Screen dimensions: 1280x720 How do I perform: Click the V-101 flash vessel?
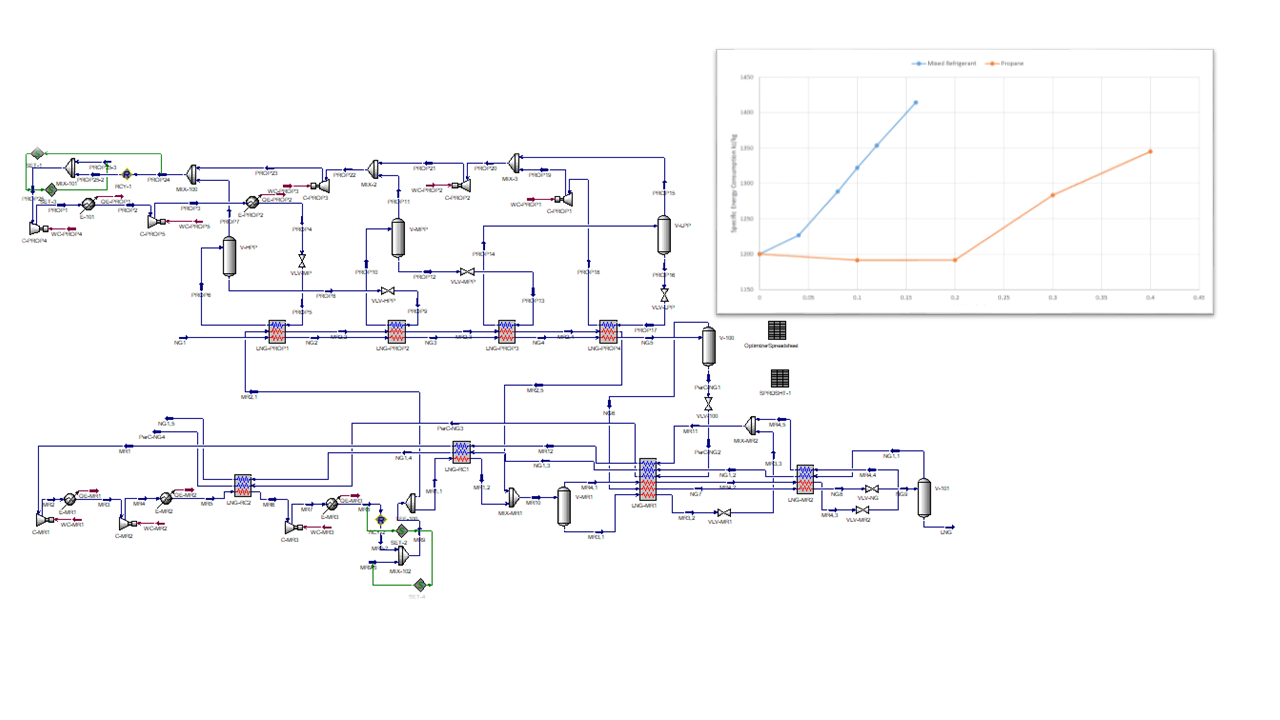(x=924, y=497)
